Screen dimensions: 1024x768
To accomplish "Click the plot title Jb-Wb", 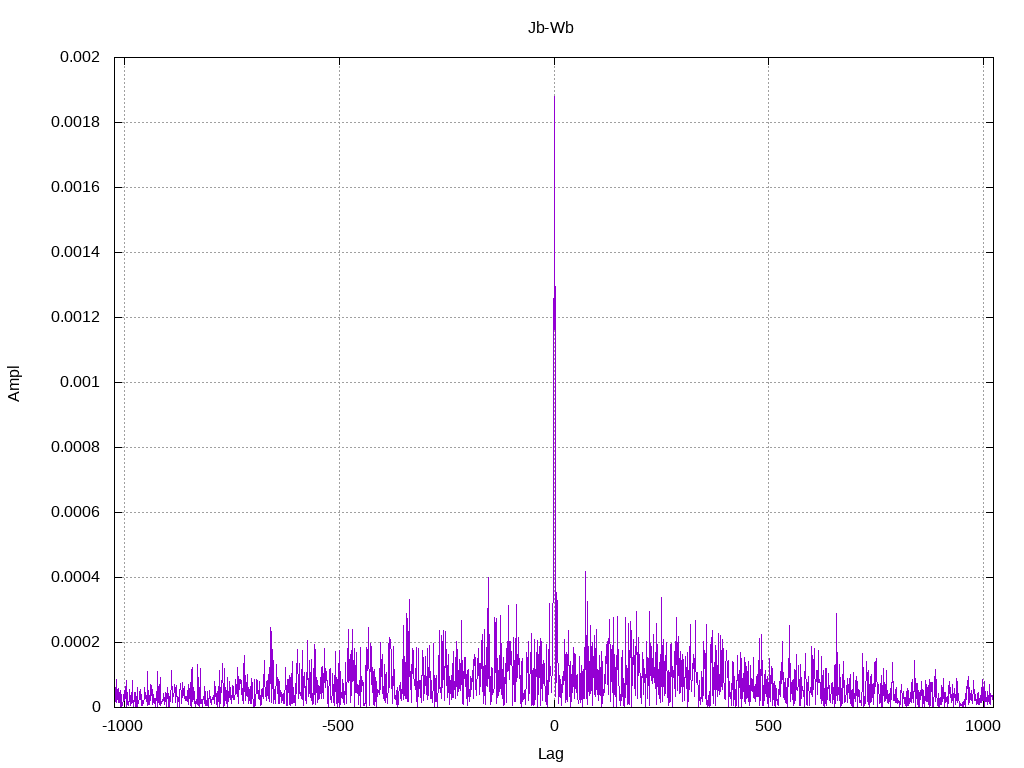I will [551, 28].
